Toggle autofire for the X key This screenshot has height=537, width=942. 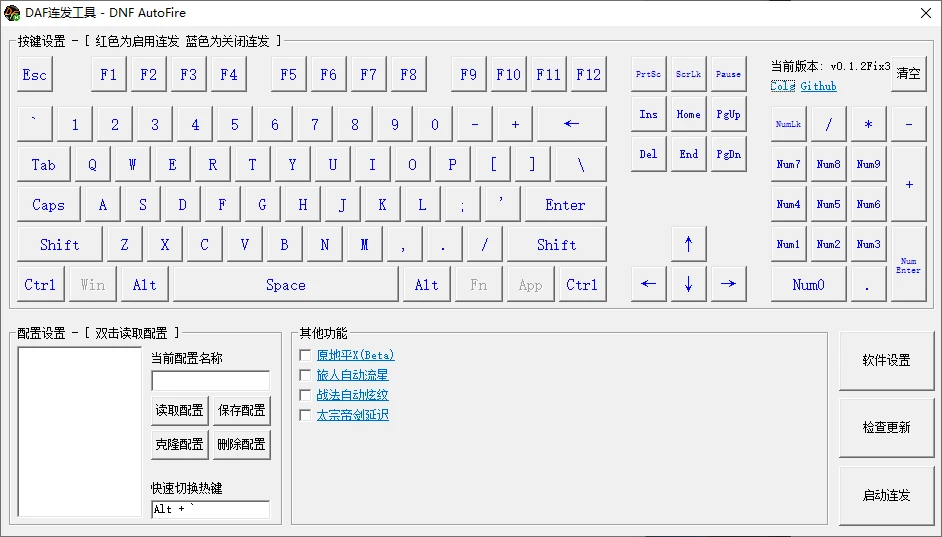pos(165,244)
